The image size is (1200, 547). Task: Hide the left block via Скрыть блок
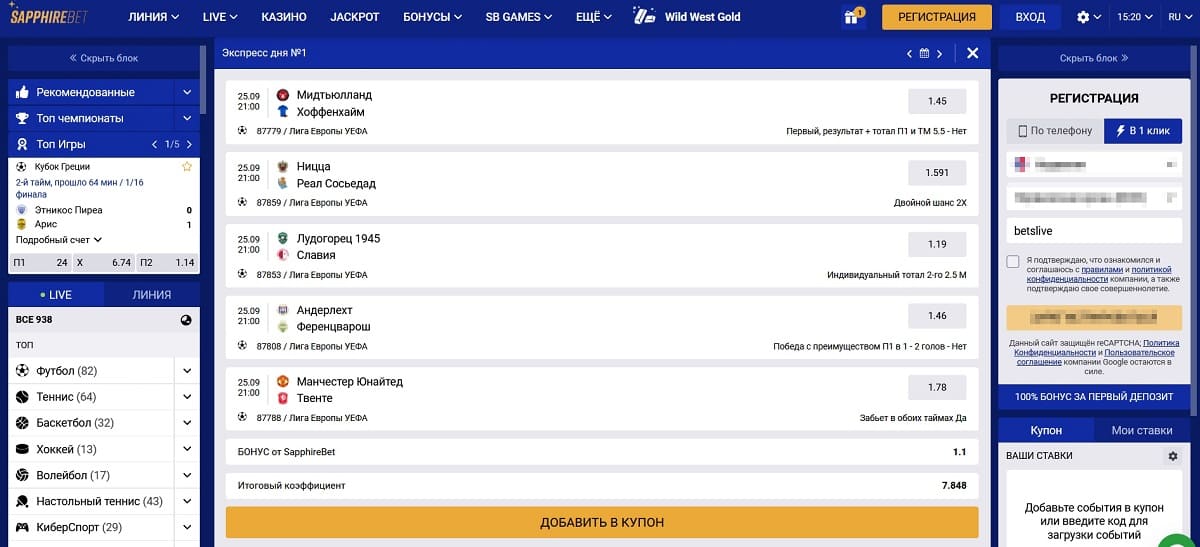tap(104, 58)
